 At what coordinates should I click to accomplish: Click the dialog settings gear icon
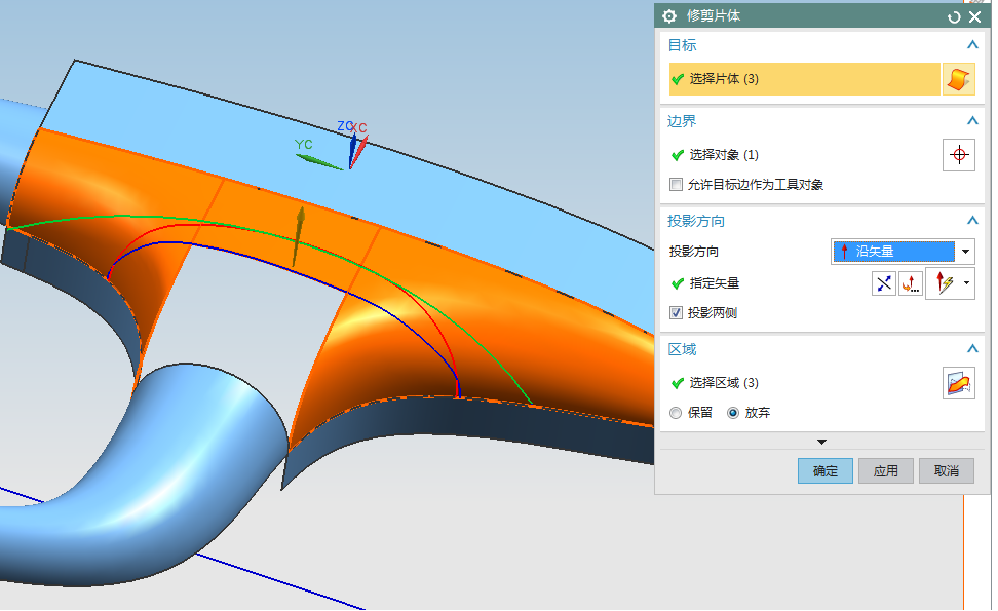[670, 16]
